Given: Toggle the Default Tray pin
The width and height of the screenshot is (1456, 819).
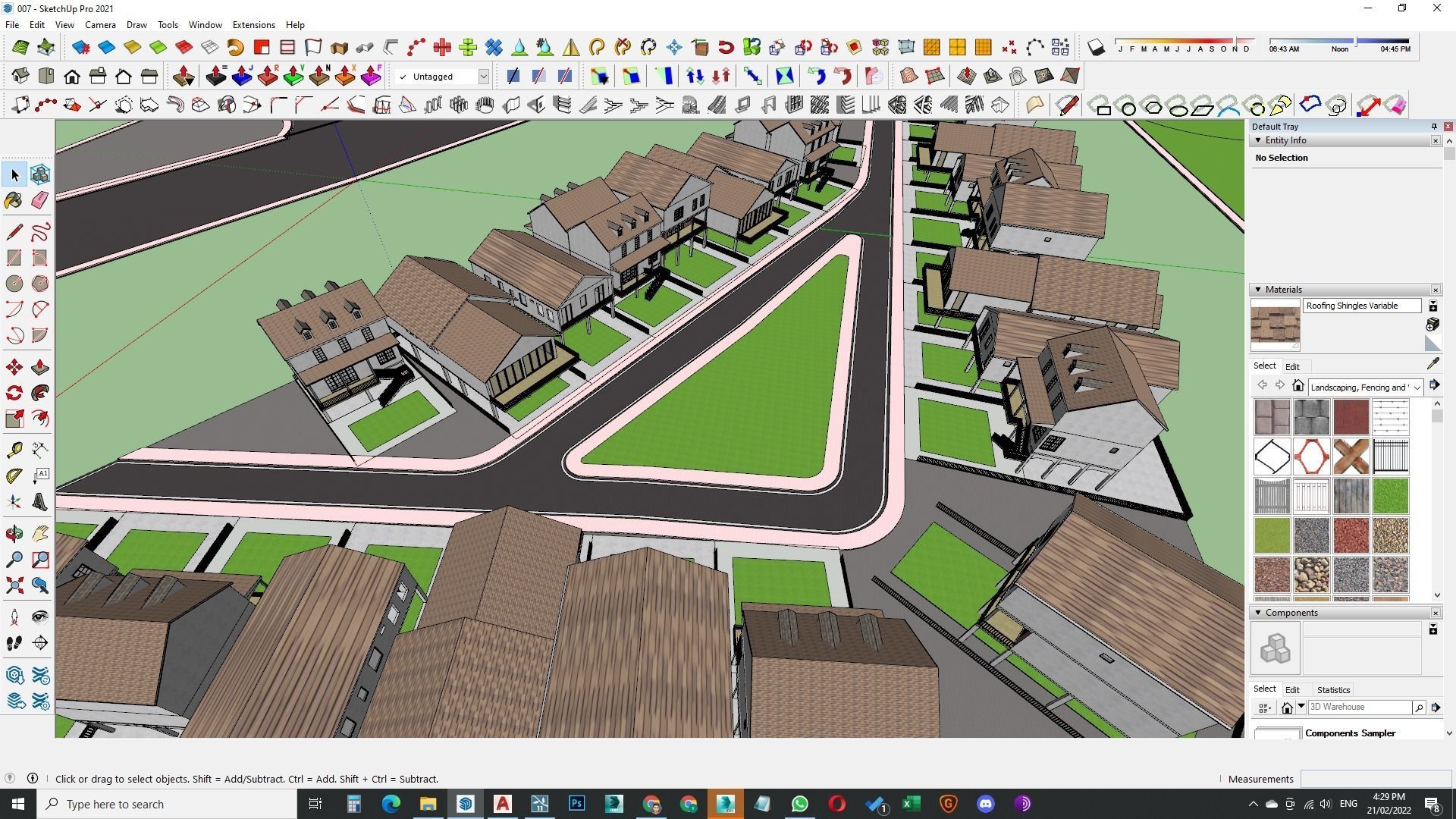Looking at the screenshot, I should tap(1434, 127).
